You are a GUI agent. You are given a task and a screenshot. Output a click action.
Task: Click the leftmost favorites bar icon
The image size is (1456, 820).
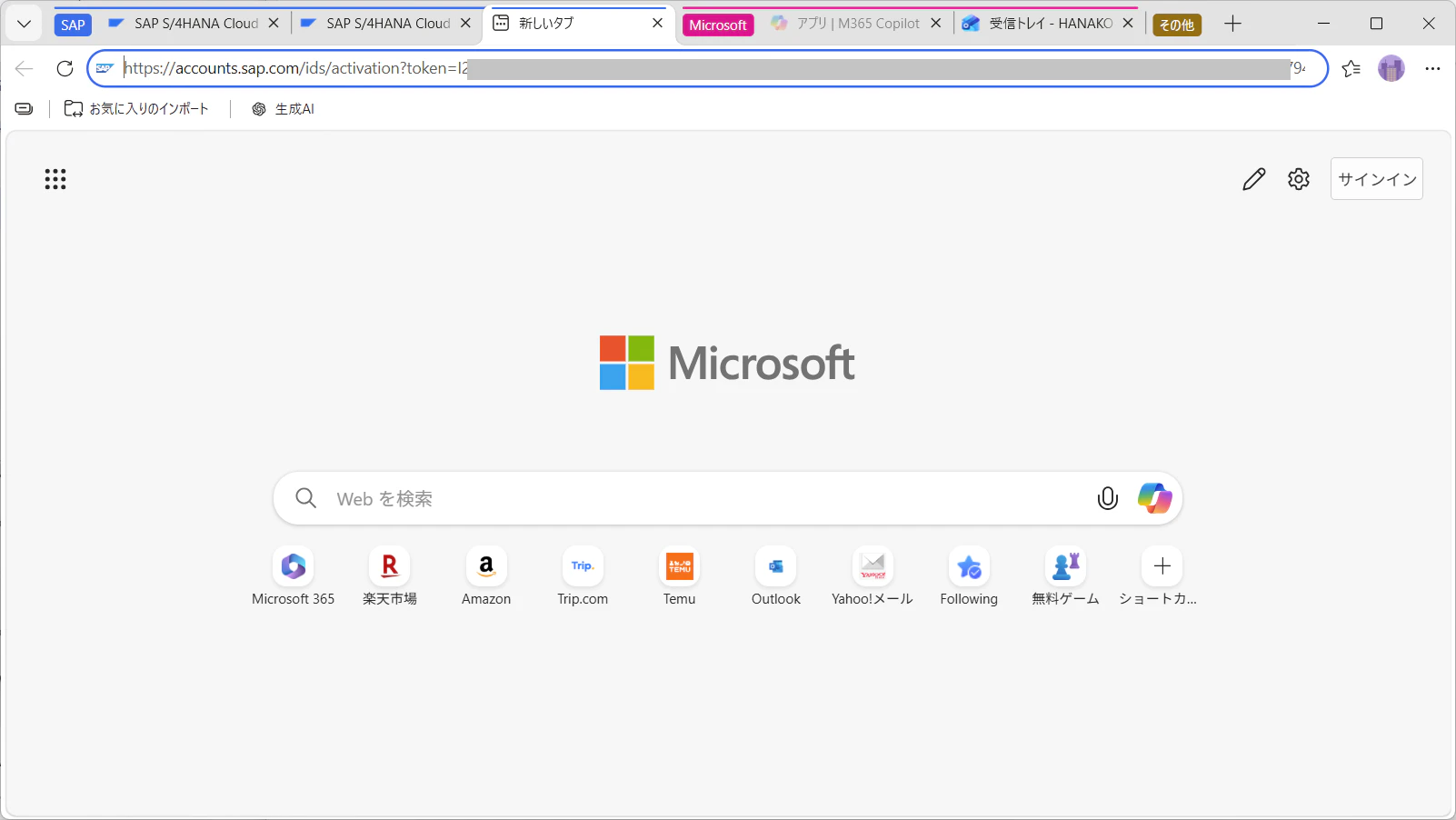(25, 109)
